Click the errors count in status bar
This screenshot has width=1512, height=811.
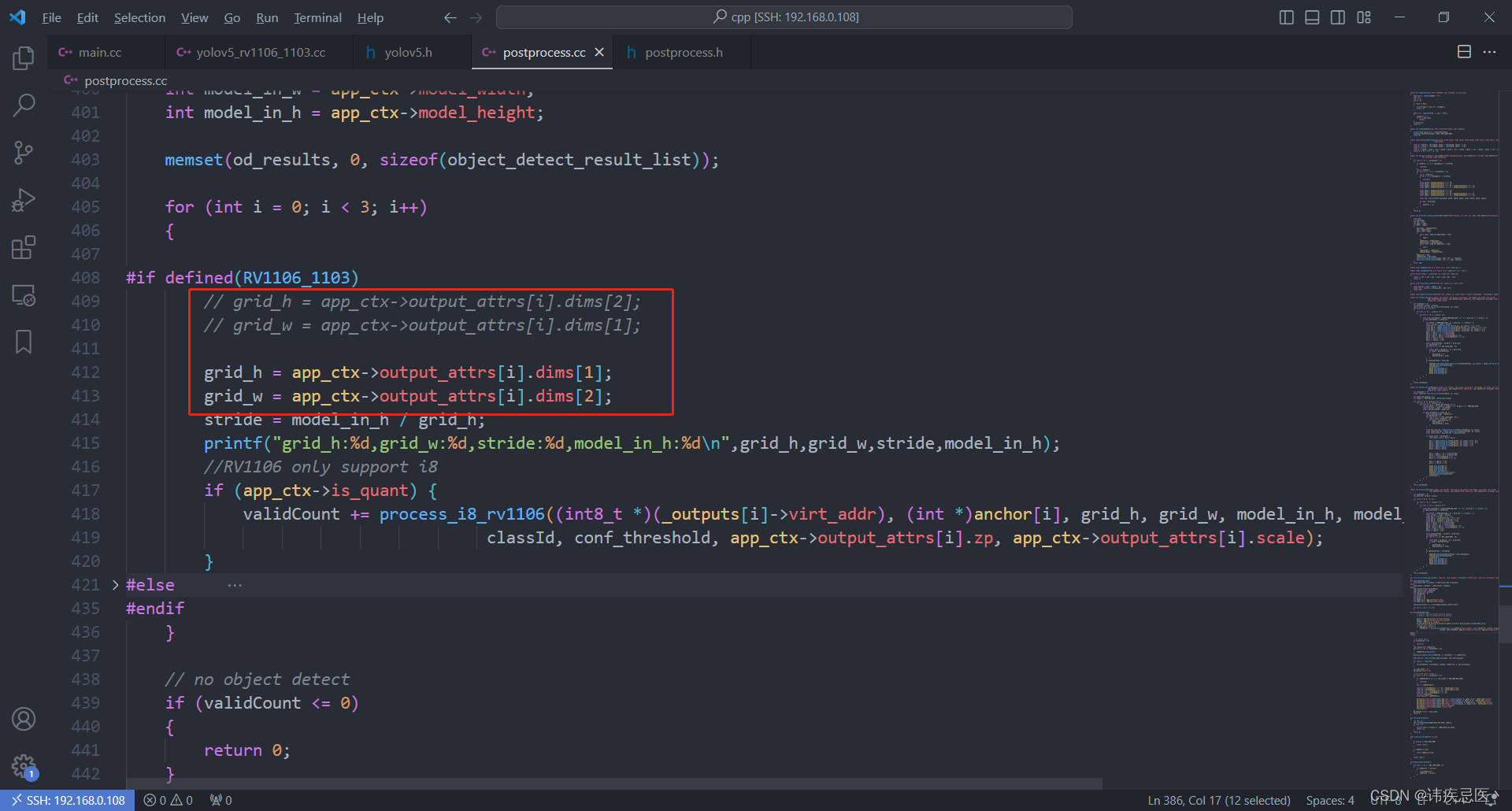coord(155,800)
